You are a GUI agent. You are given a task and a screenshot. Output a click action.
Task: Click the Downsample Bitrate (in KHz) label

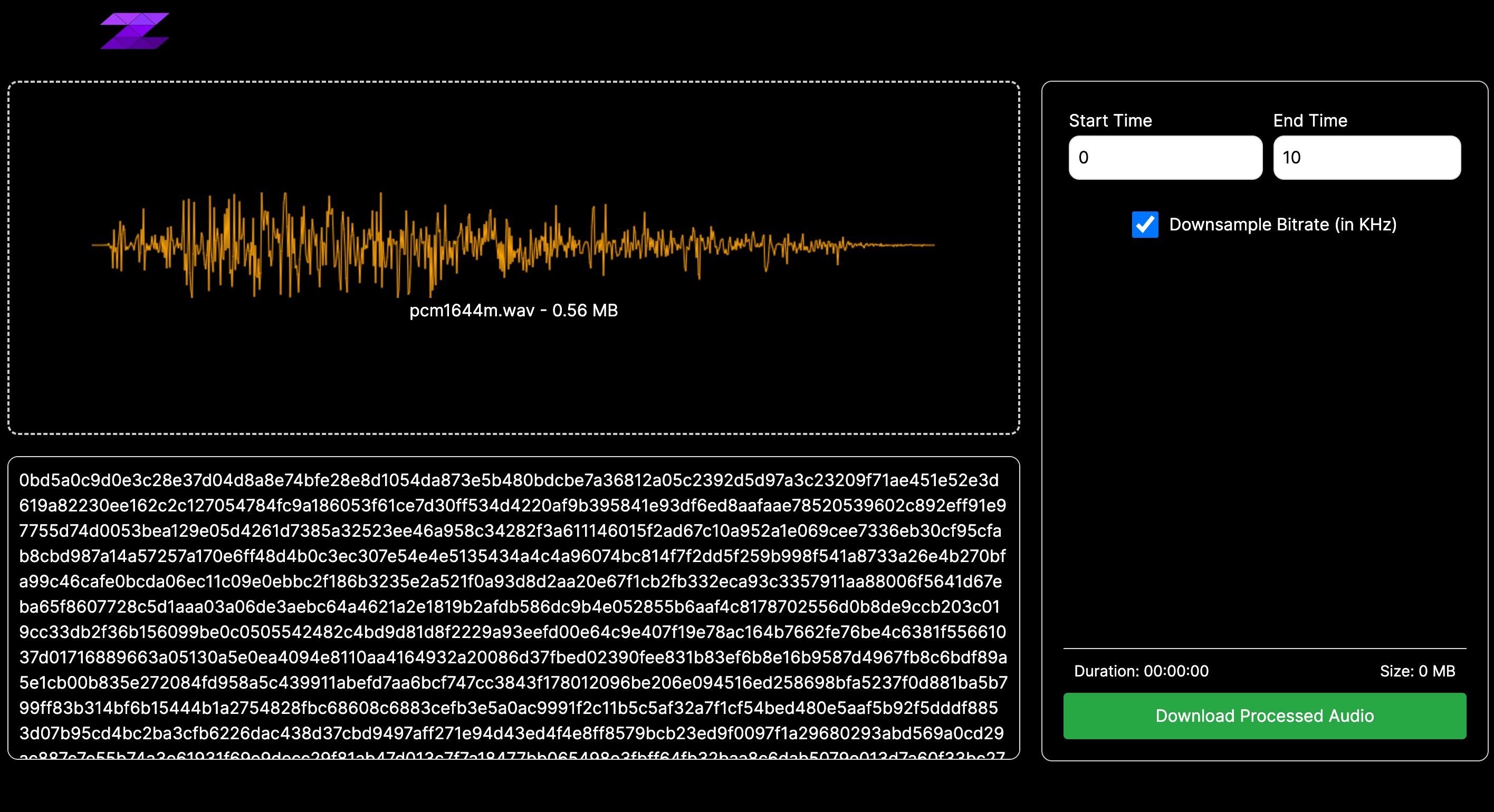tap(1282, 224)
